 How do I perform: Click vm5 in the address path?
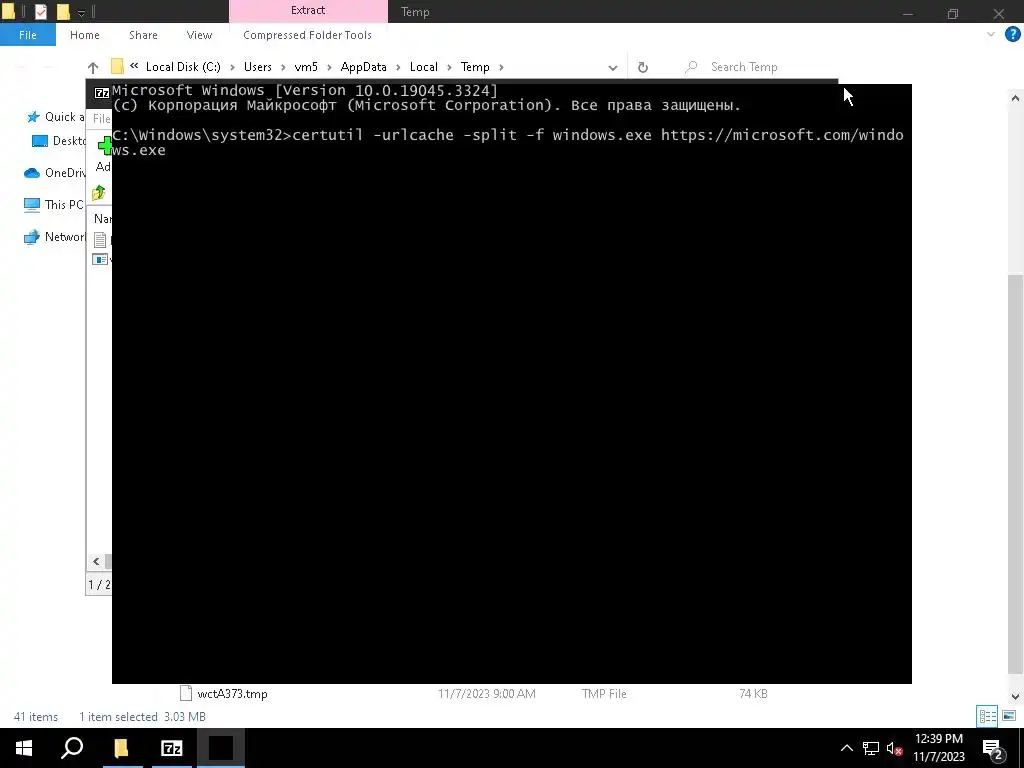[306, 67]
